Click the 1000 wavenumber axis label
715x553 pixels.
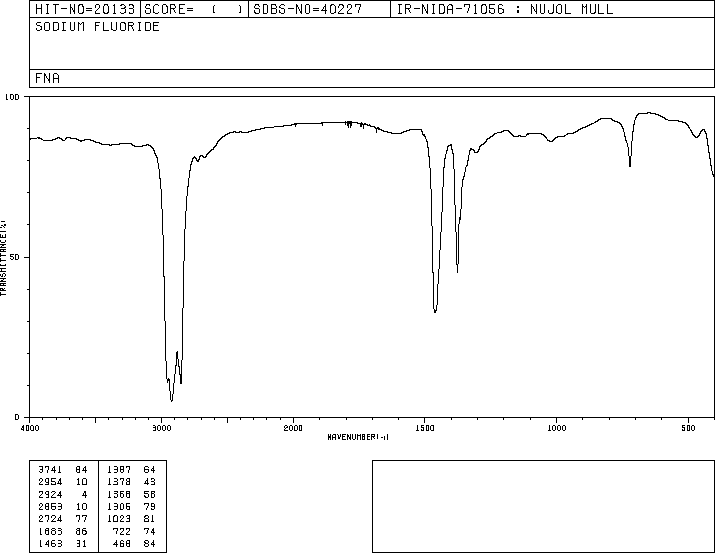556,428
